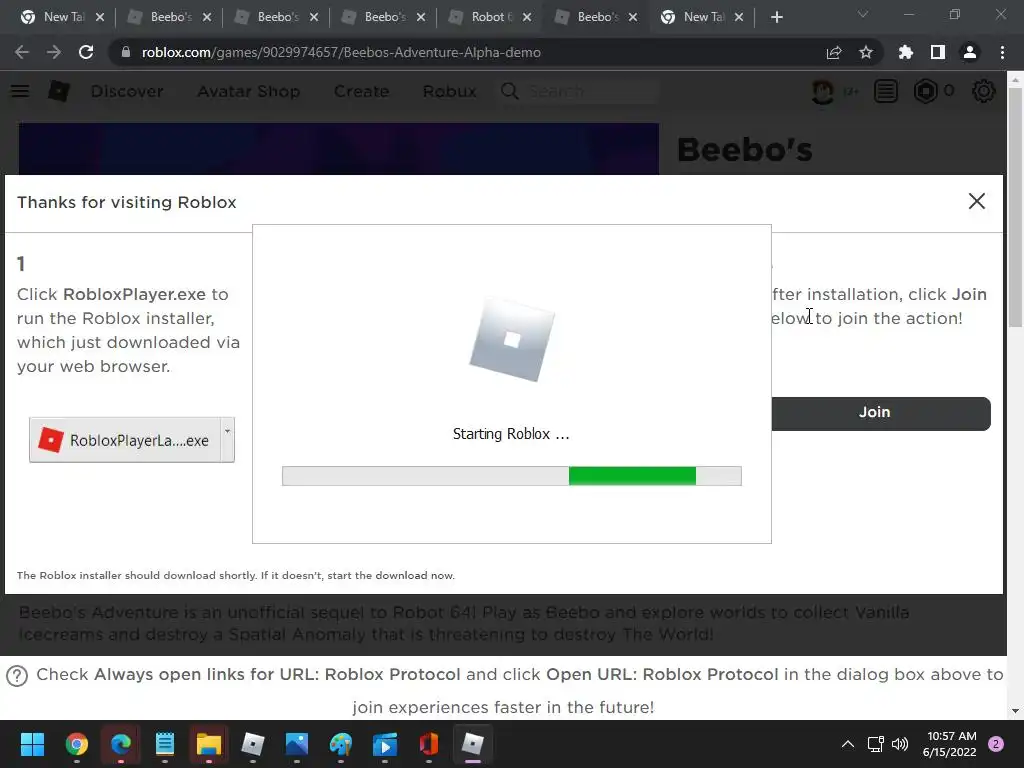The height and width of the screenshot is (768, 1024).
Task: Open Chrome profile avatar icon
Action: 970,52
